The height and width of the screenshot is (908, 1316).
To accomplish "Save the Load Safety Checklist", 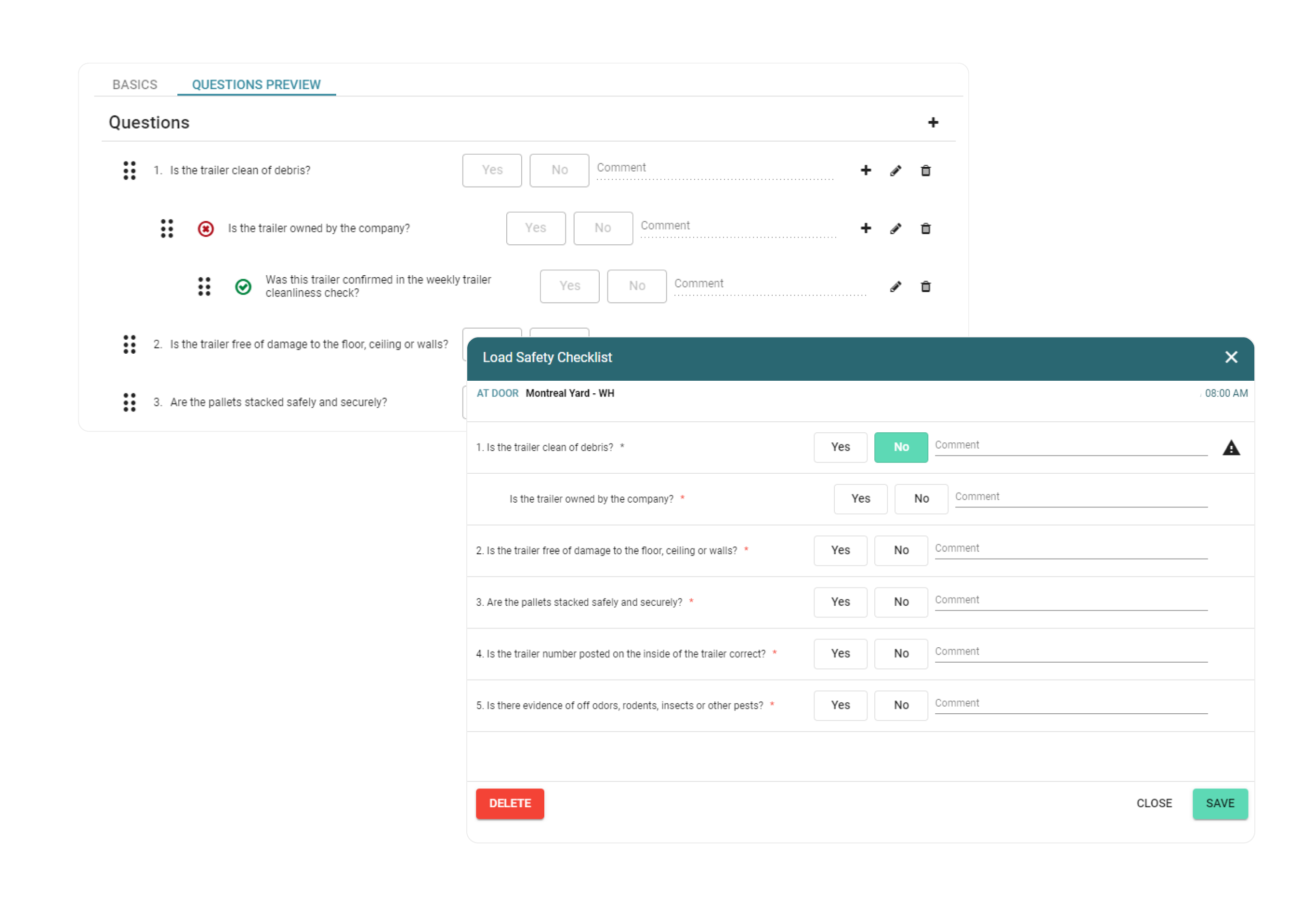I will (1220, 804).
